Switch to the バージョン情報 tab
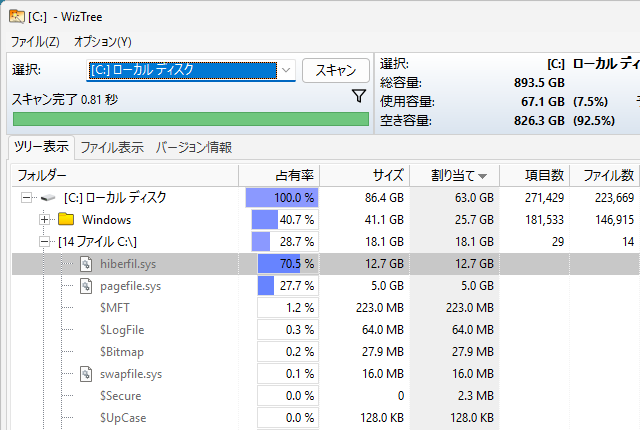The width and height of the screenshot is (640, 430). (193, 147)
